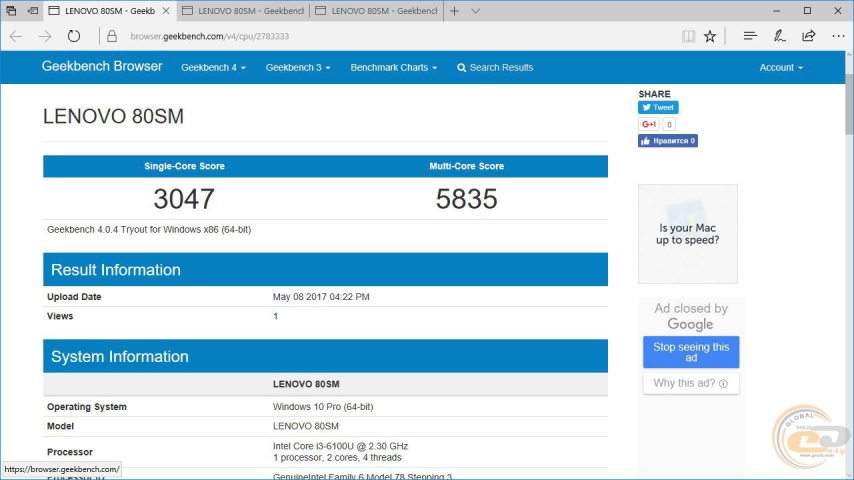The height and width of the screenshot is (480, 854).
Task: Open Reading view book icon
Action: point(688,37)
